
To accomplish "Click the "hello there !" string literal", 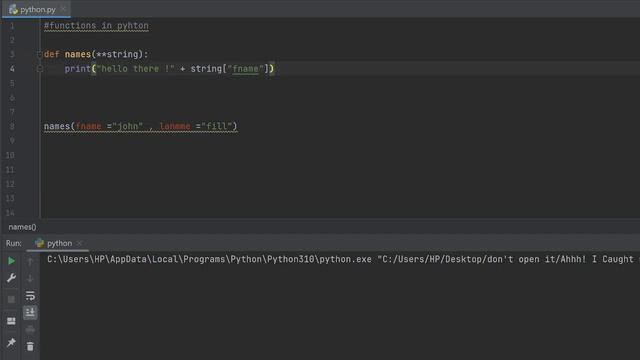I will coord(136,69).
